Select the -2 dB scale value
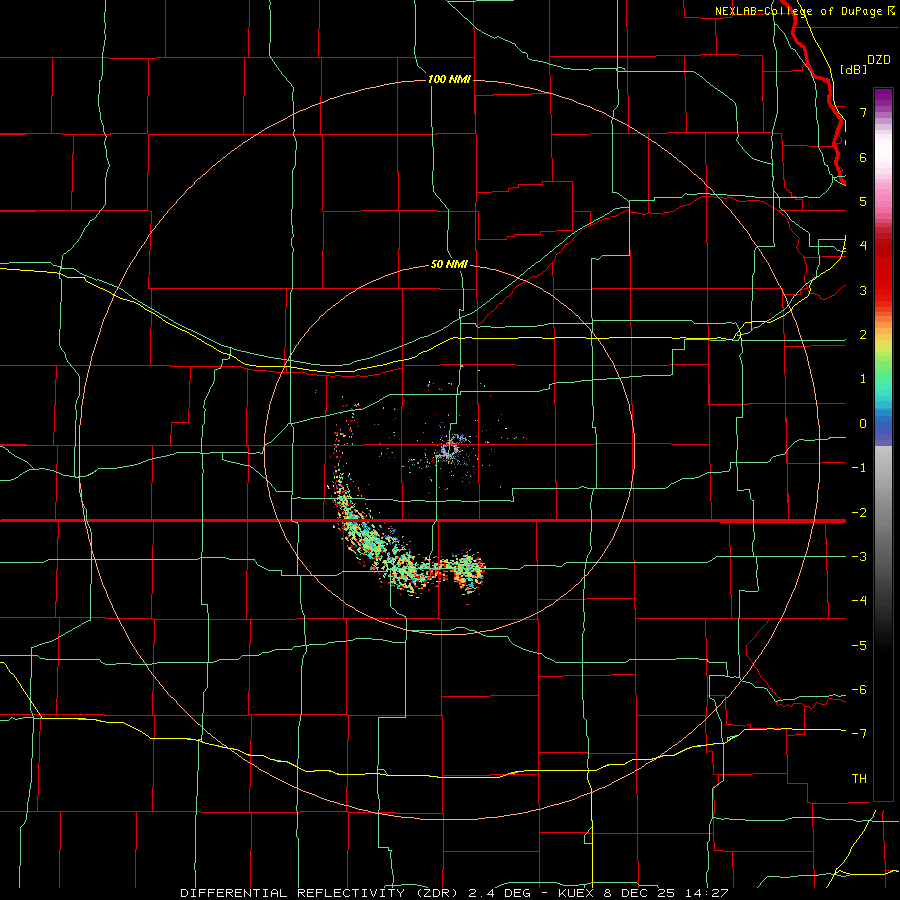 pyautogui.click(x=859, y=512)
